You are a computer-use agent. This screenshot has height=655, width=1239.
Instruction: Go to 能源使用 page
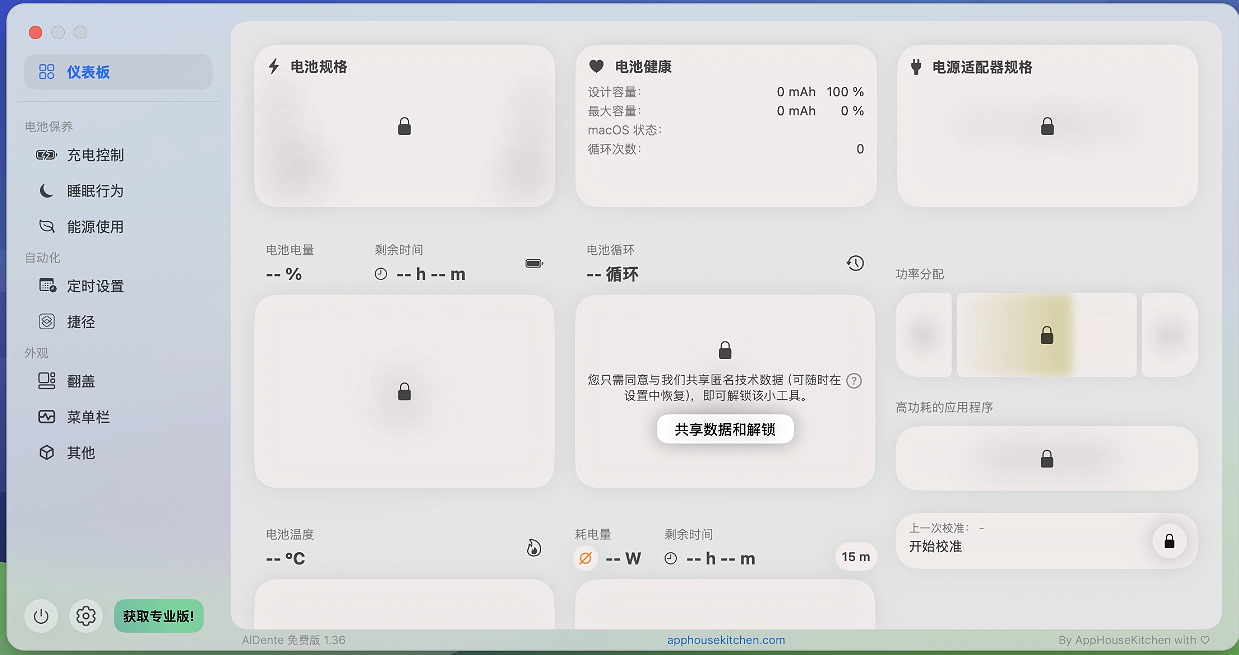point(95,227)
